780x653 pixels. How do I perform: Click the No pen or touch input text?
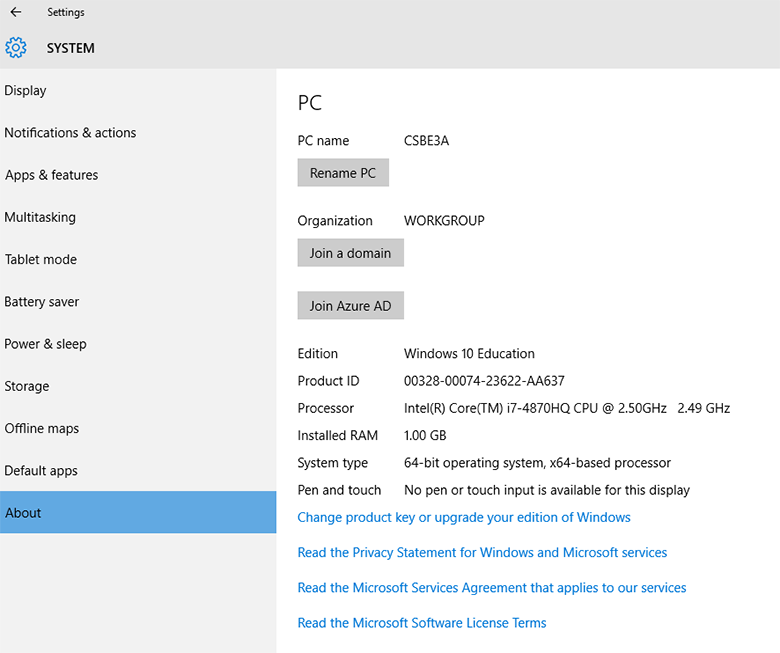point(547,490)
